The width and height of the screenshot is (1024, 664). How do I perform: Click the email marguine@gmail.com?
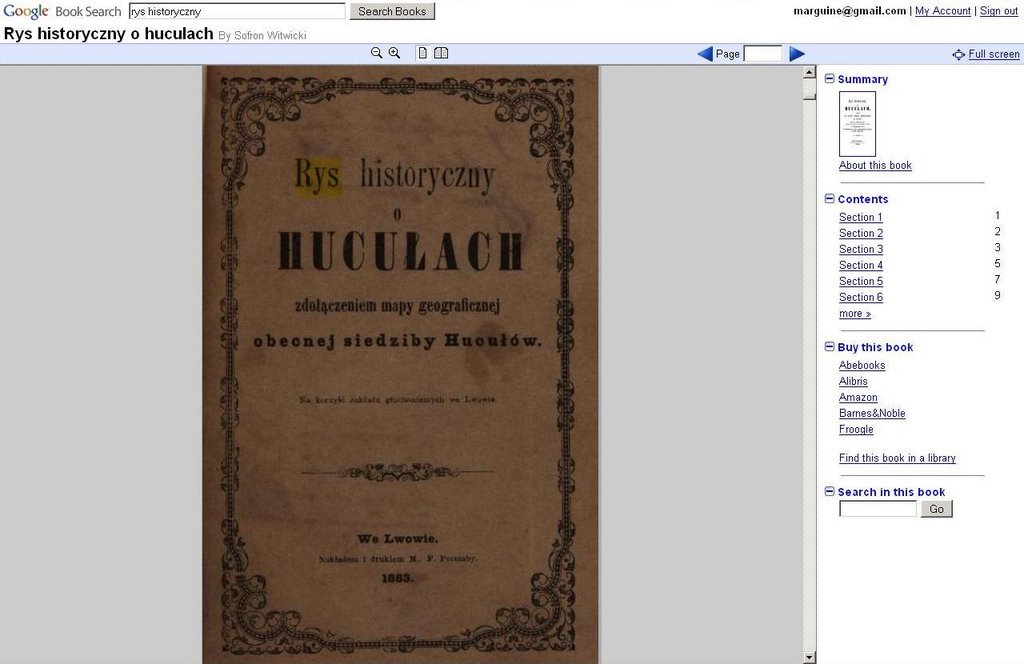[850, 10]
